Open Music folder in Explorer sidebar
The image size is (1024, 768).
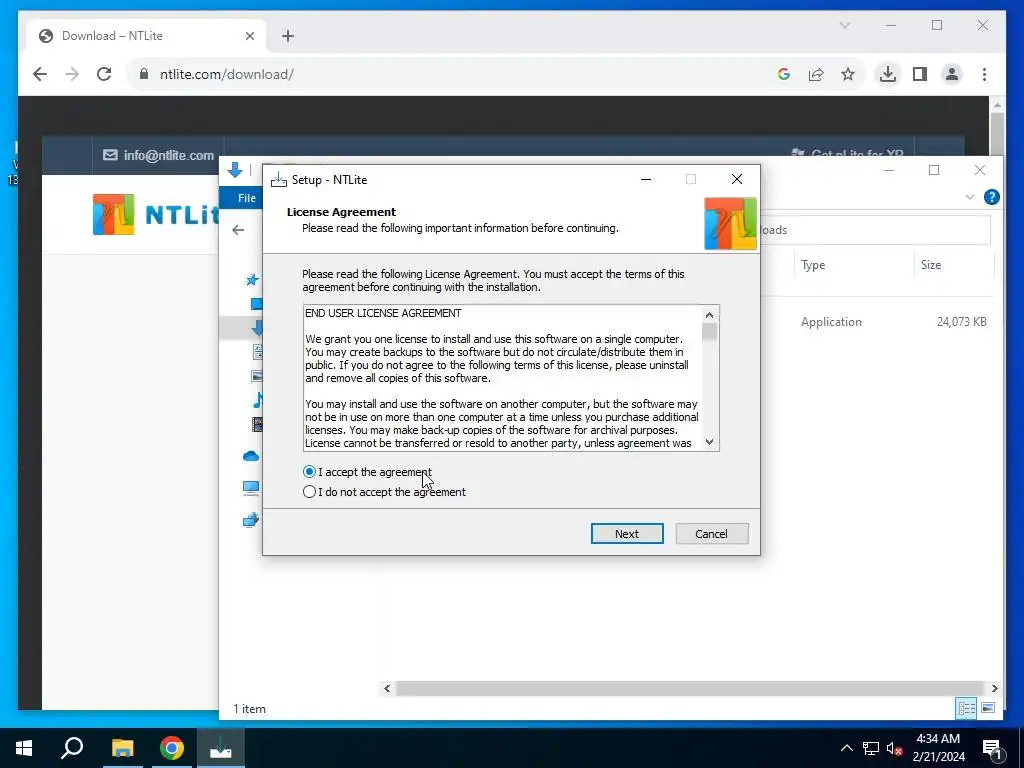[257, 400]
